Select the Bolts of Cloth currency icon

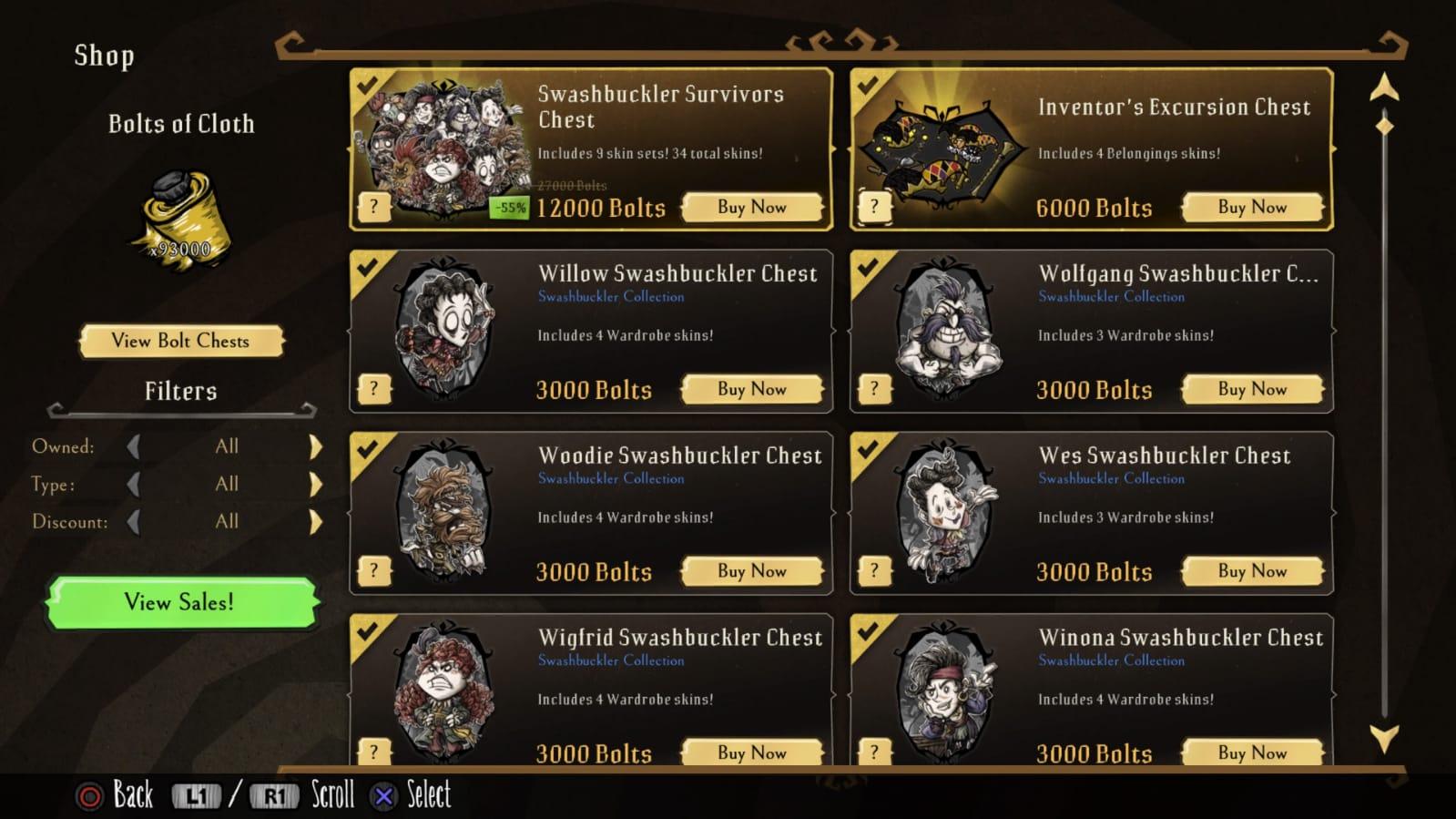coord(182,220)
